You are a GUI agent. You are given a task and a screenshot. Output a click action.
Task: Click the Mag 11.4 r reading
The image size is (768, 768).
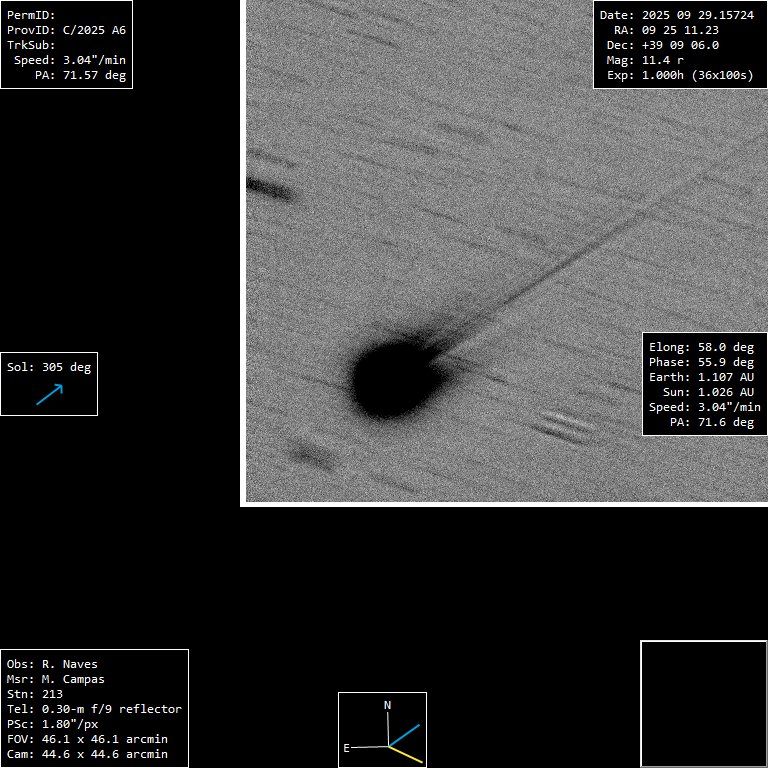point(645,60)
